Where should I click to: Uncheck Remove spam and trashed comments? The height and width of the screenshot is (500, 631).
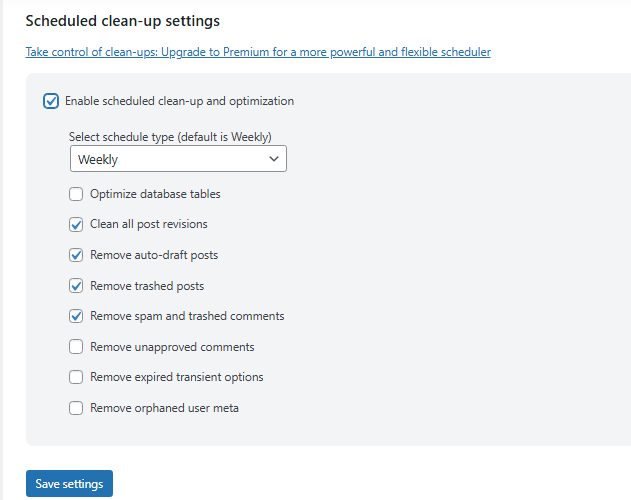pos(76,316)
